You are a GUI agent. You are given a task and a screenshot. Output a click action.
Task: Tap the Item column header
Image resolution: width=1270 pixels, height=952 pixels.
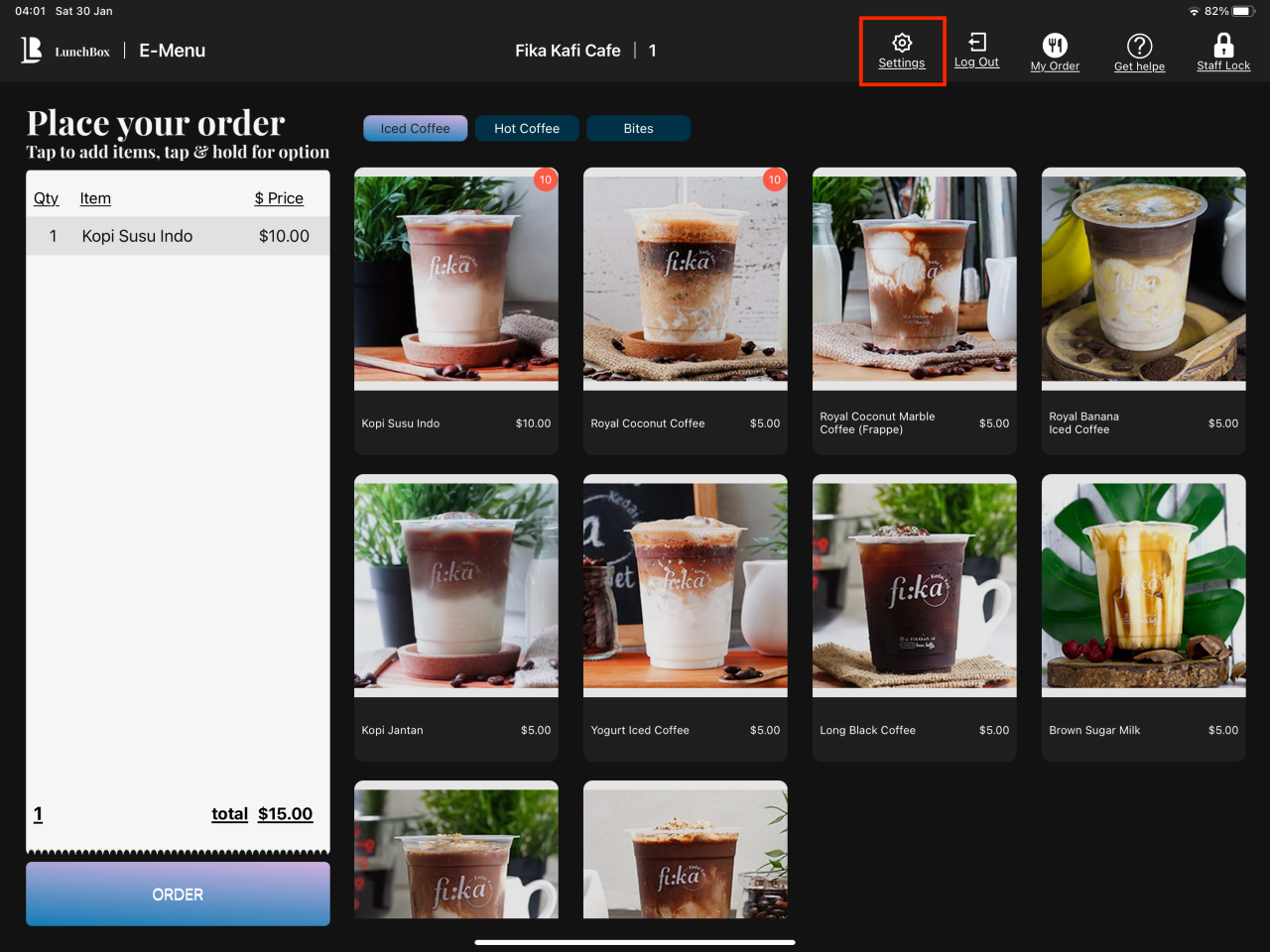point(95,198)
